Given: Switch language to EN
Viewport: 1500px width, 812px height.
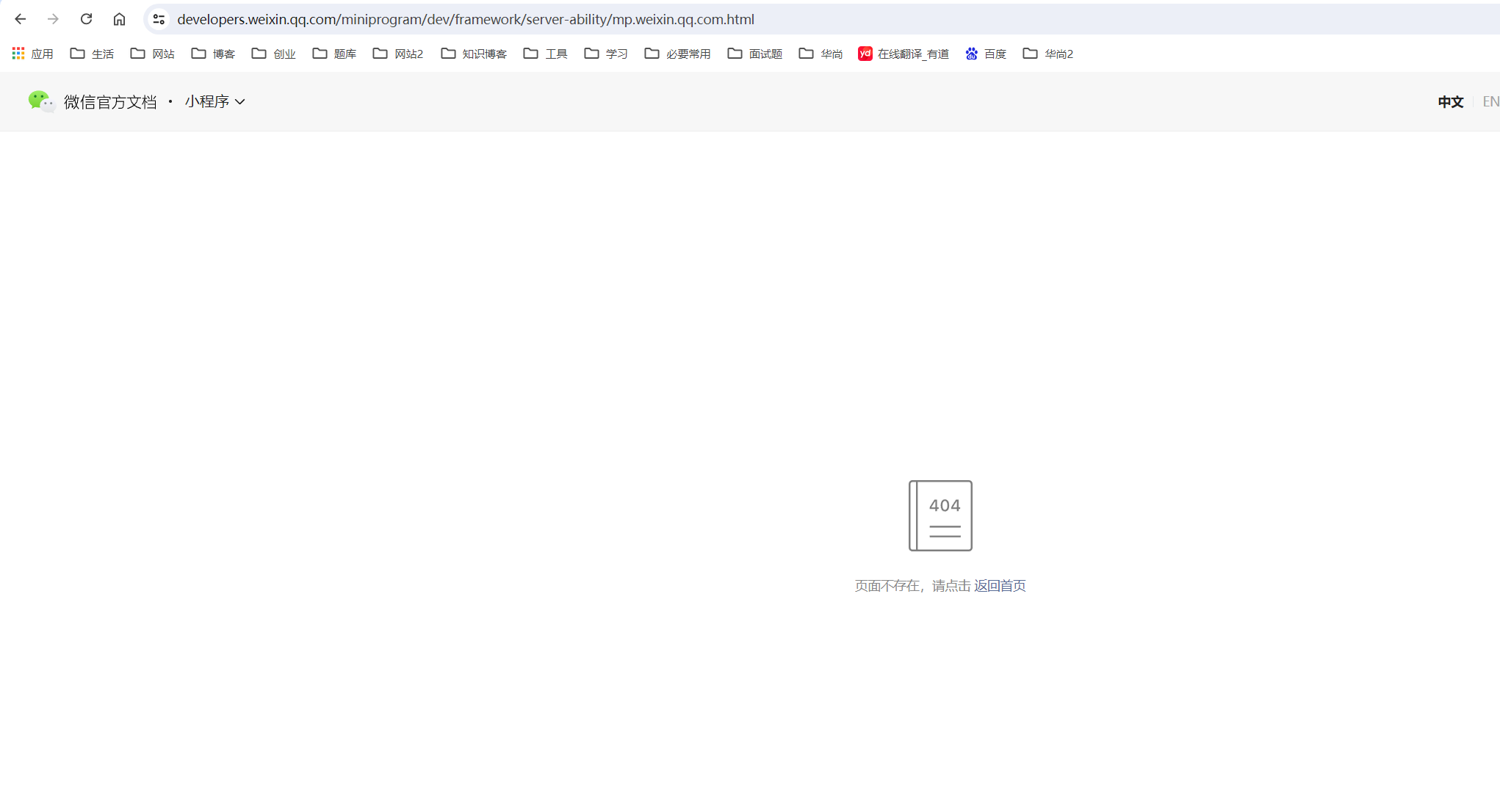Looking at the screenshot, I should [1490, 102].
